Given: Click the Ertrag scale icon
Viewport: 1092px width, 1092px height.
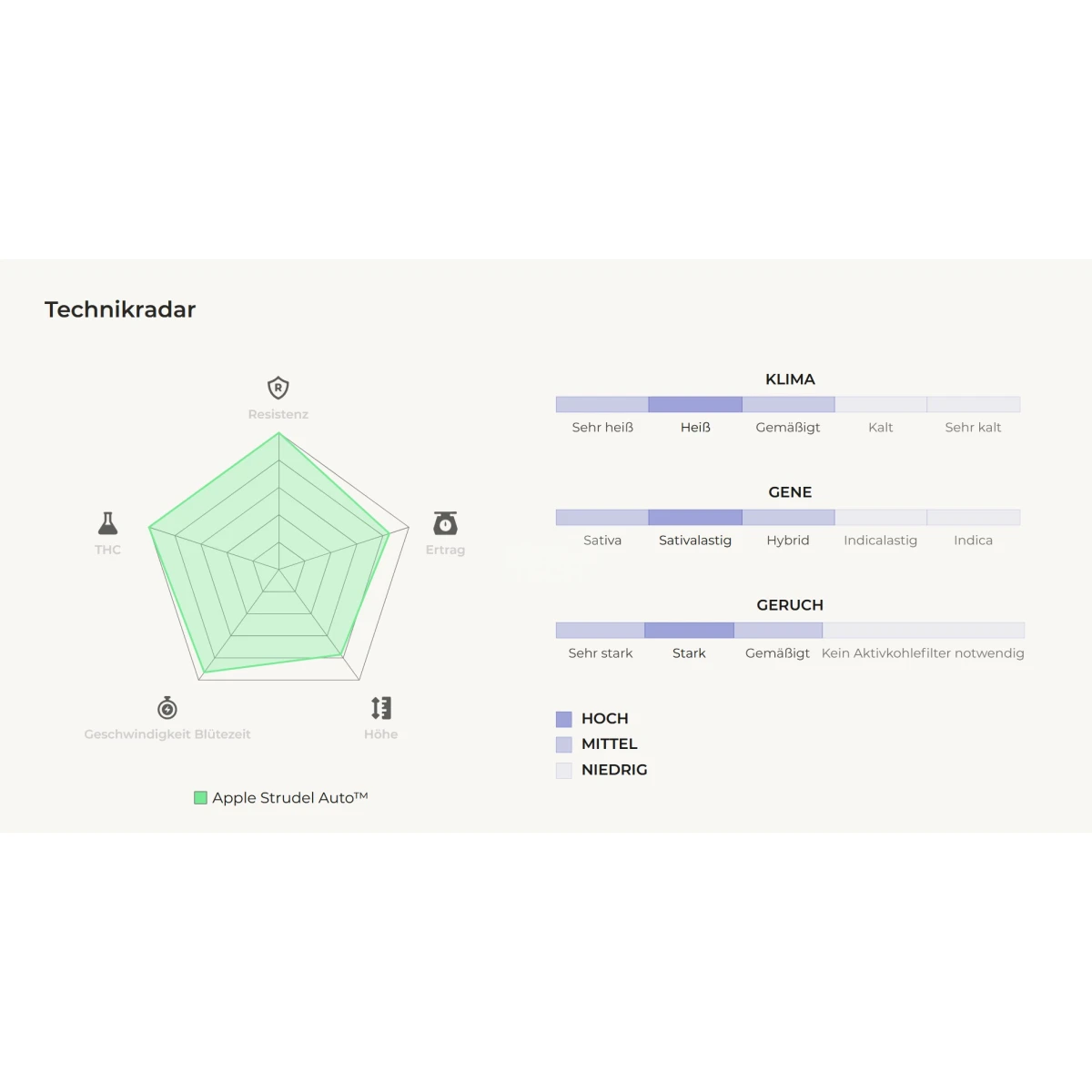Looking at the screenshot, I should pos(445,523).
